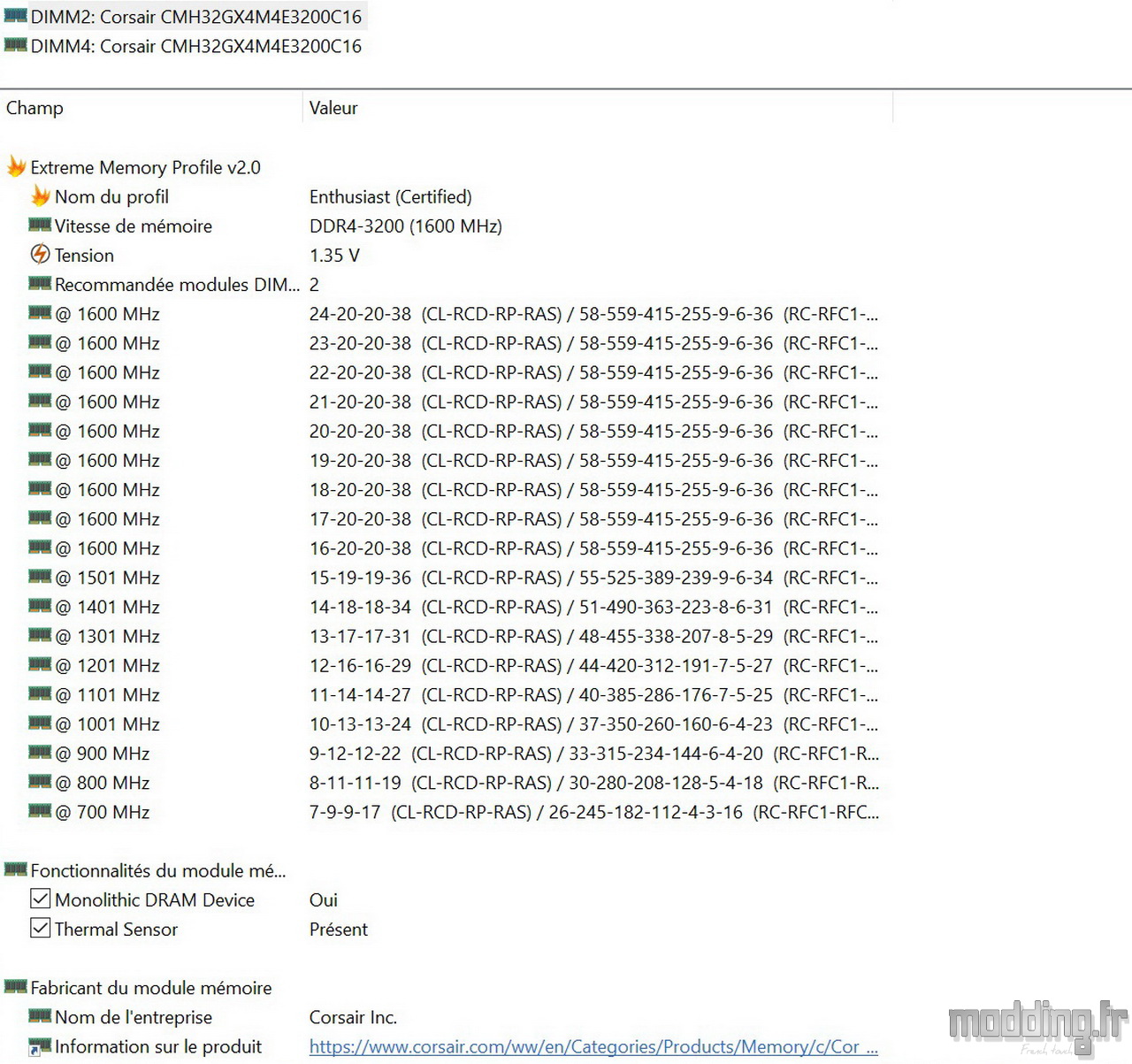This screenshot has height=1064, width=1132.
Task: Click the memory icon beside @ 1101 MHz
Action: coord(40,693)
